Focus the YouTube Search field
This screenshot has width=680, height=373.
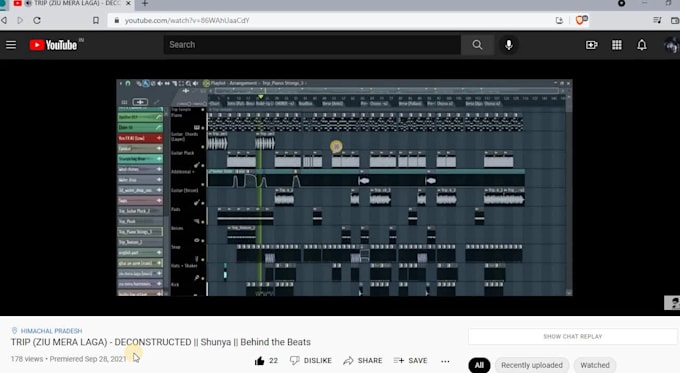coord(312,45)
